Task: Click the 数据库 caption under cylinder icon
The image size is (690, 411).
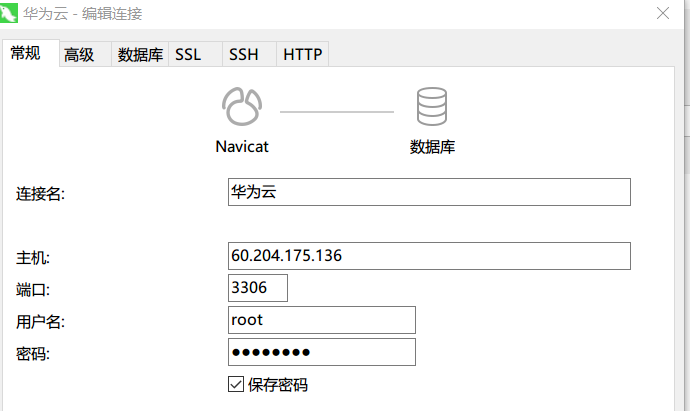Action: (x=432, y=147)
